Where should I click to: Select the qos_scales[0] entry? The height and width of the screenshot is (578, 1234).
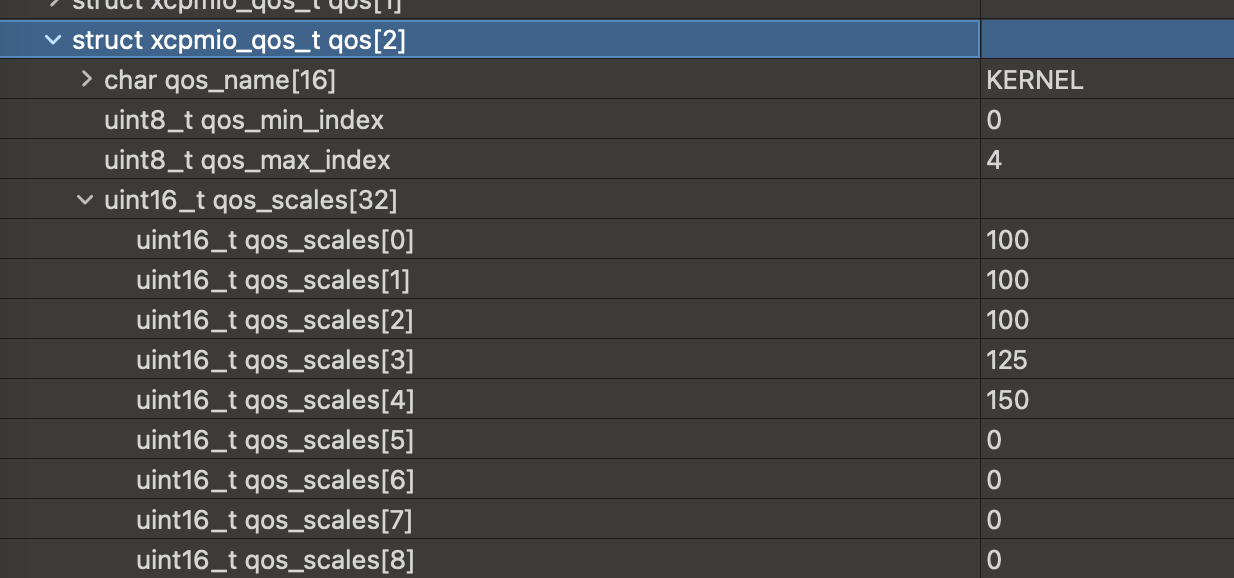275,240
